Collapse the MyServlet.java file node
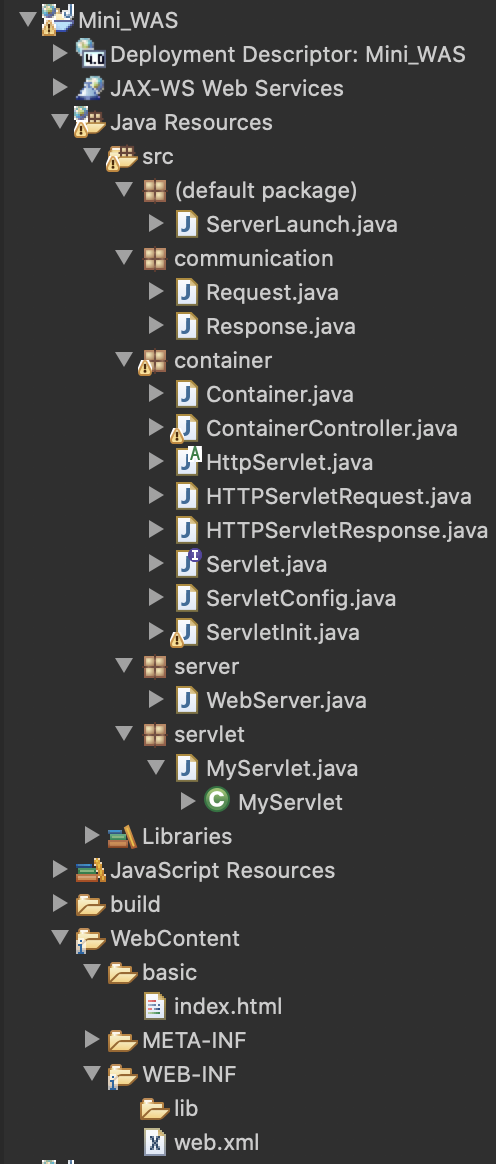Viewport: 496px width, 1164px height. [157, 767]
